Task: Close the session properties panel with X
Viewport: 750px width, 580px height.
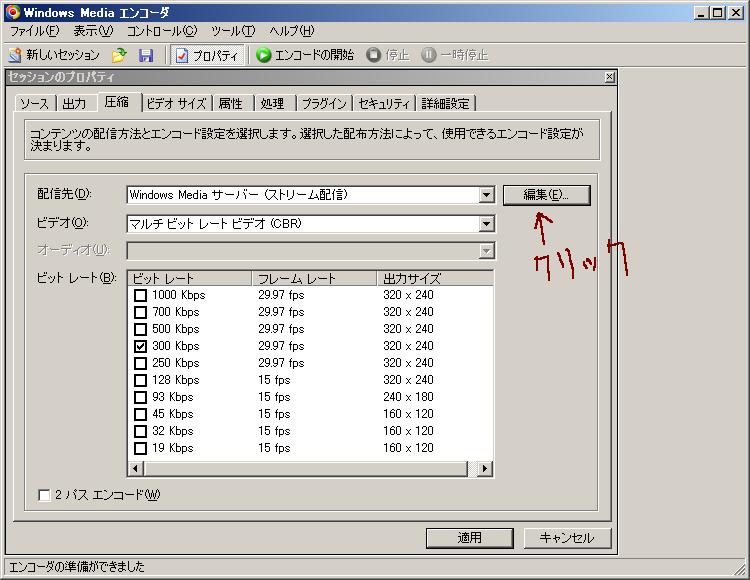Action: pyautogui.click(x=609, y=77)
